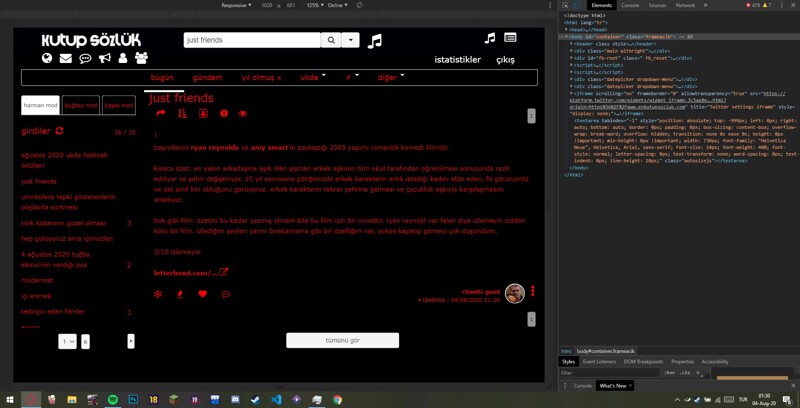Open the türk kızlarının güzel olması topic

point(63,223)
